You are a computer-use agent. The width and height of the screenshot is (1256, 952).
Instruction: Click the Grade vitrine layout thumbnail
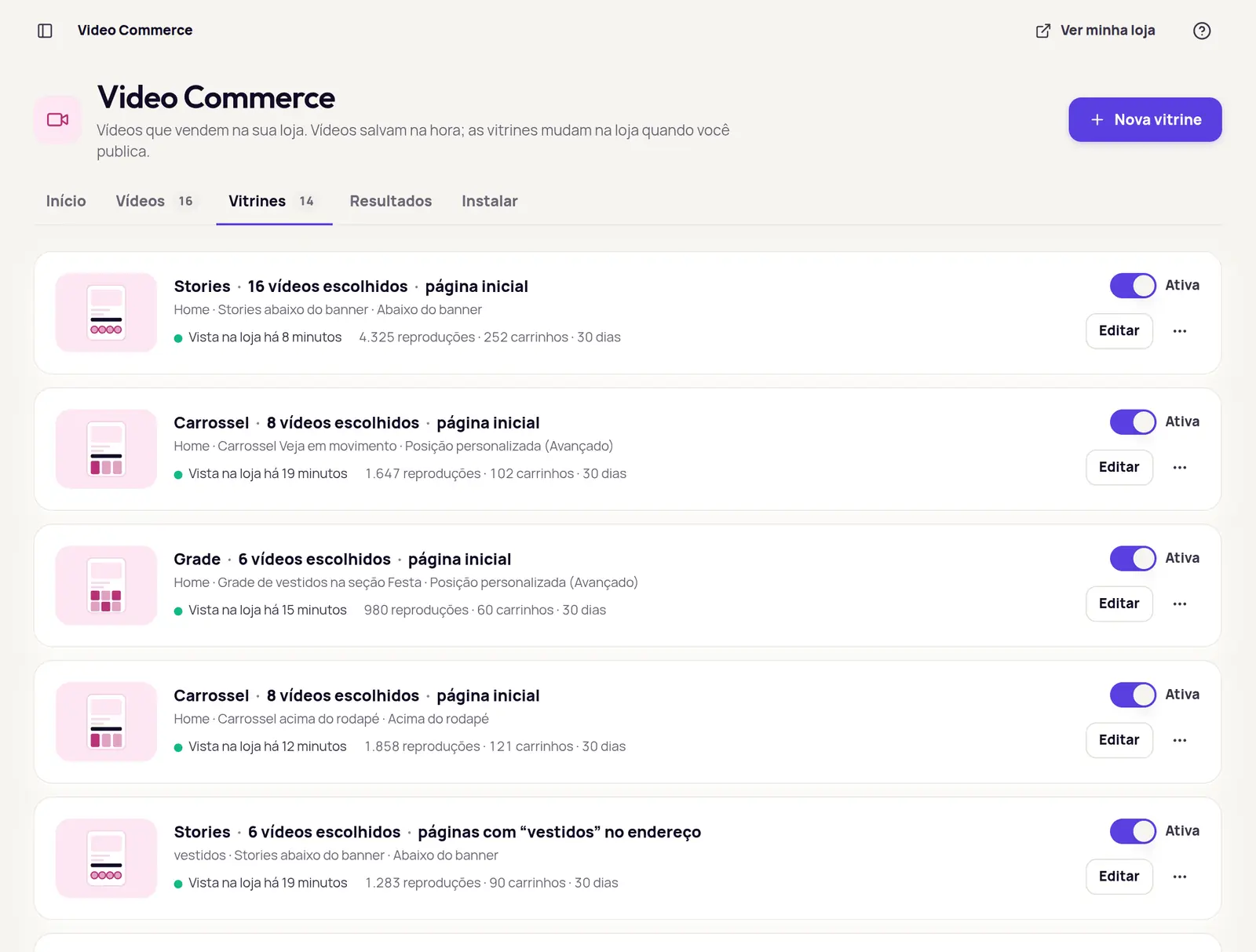pyautogui.click(x=106, y=585)
